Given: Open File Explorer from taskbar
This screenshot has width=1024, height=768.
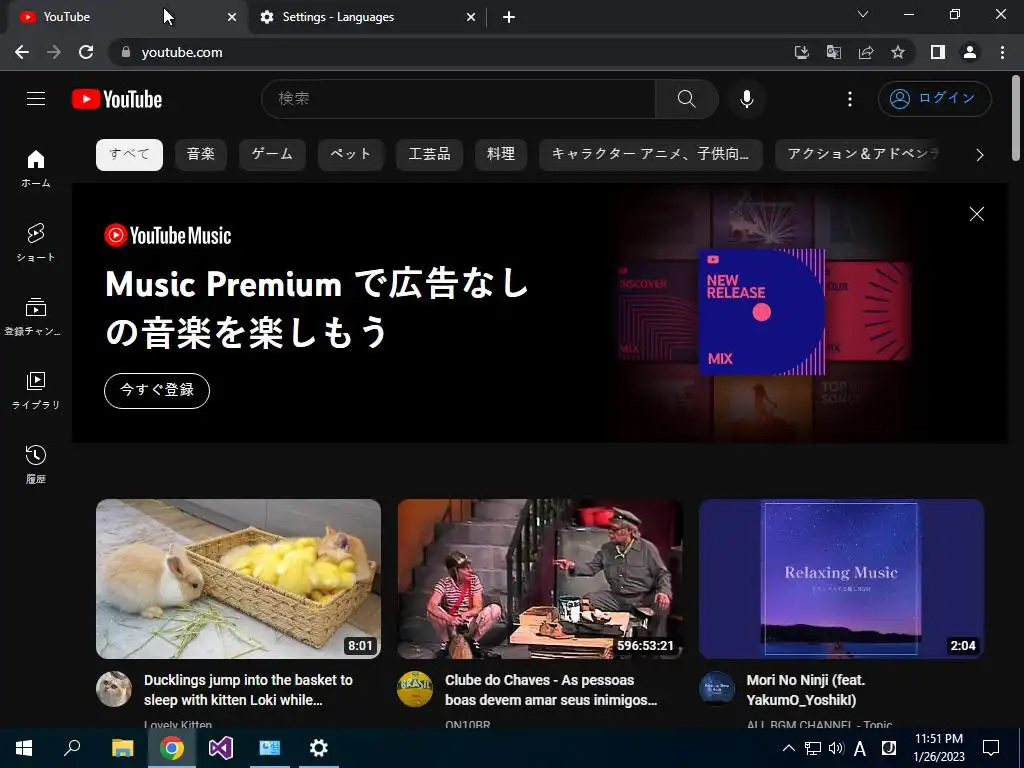Looking at the screenshot, I should 122,748.
